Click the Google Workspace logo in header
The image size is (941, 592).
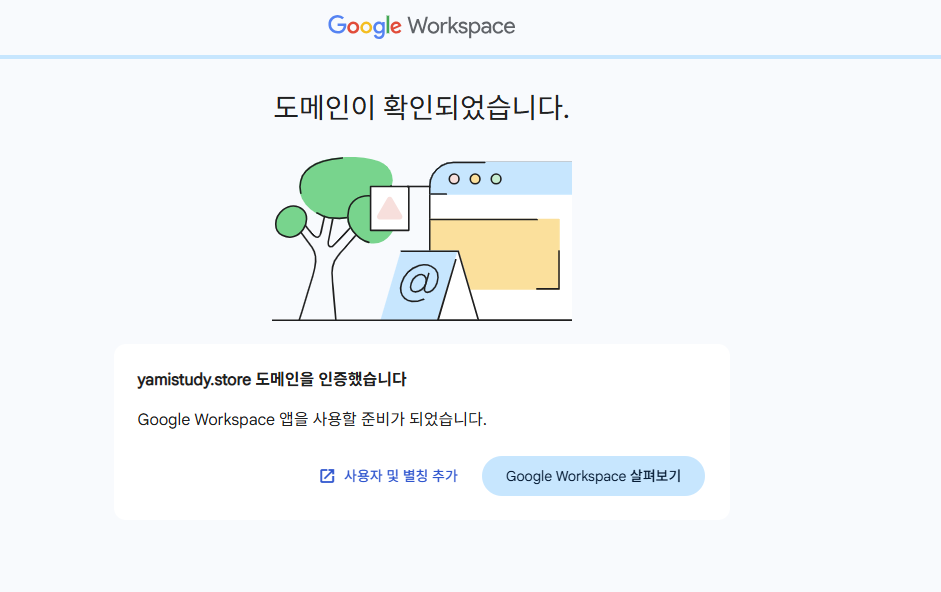[421, 26]
